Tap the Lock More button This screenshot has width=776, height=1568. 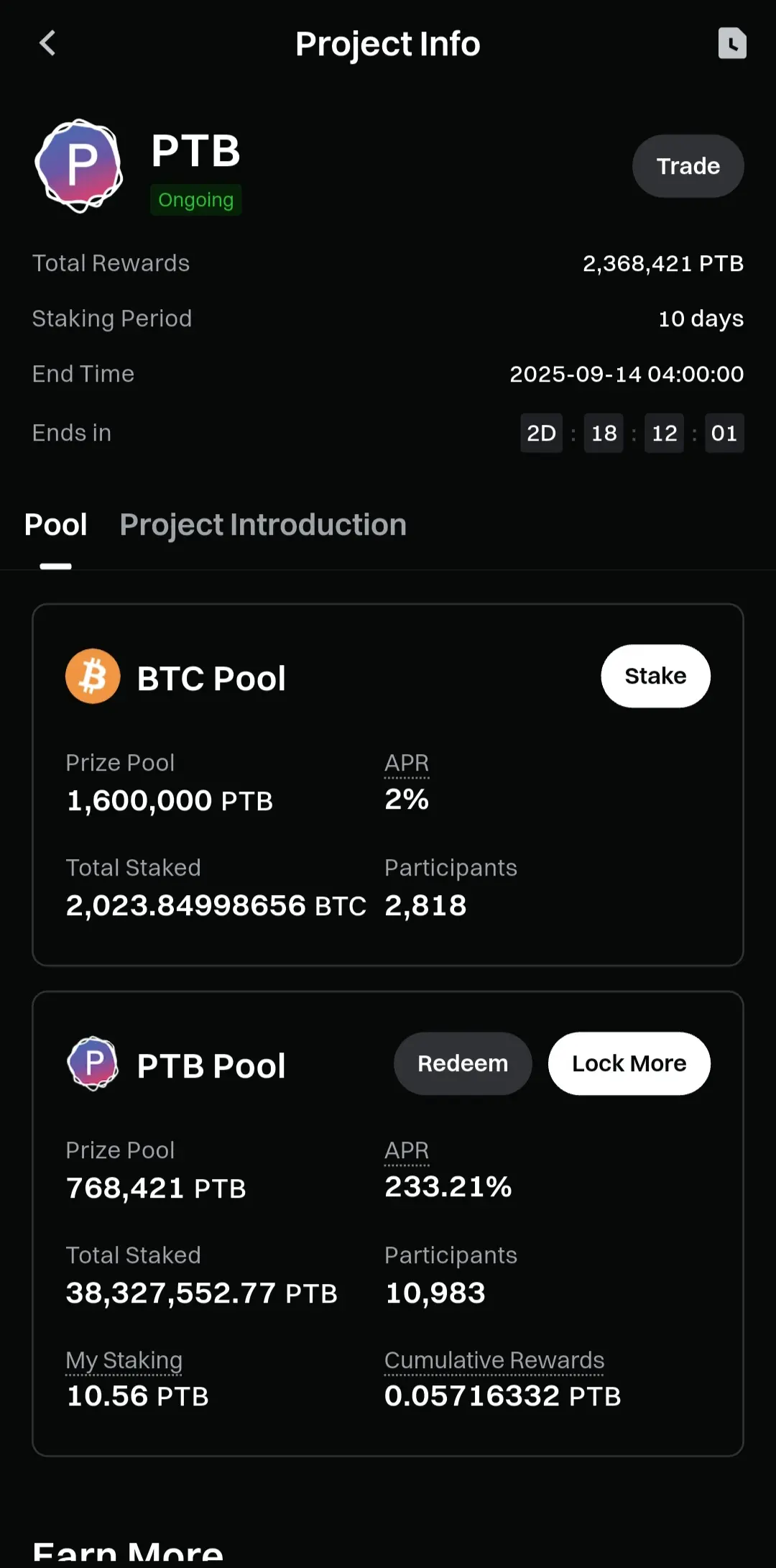pyautogui.click(x=629, y=1063)
